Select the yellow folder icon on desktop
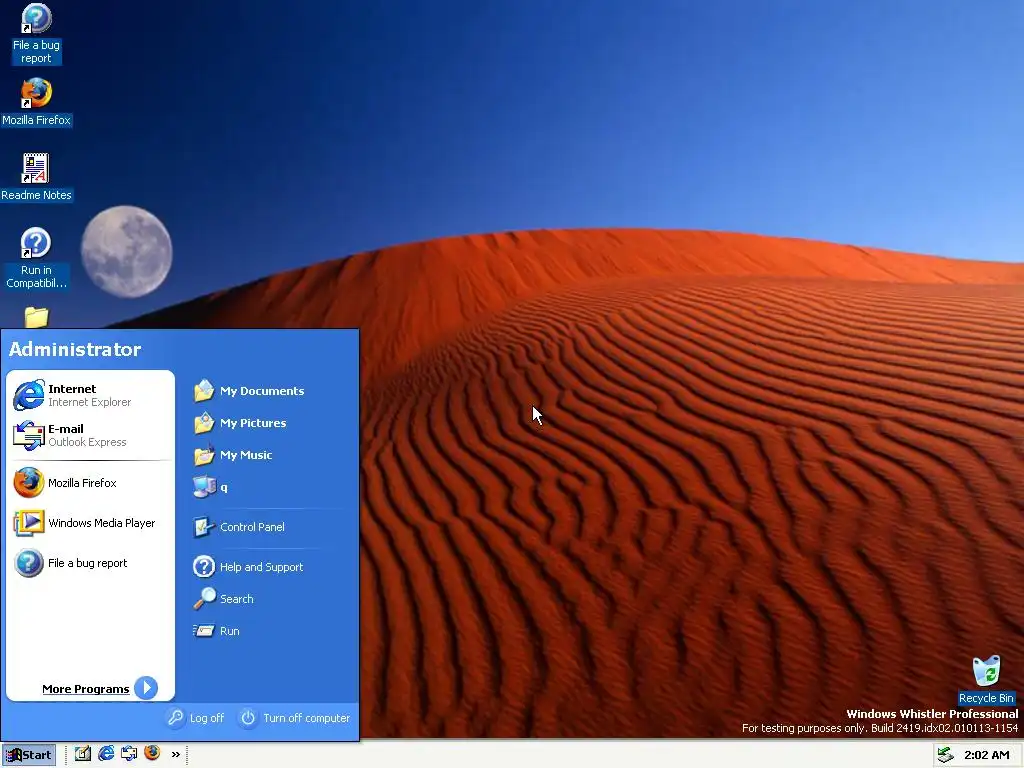This screenshot has height=768, width=1024. (x=37, y=317)
